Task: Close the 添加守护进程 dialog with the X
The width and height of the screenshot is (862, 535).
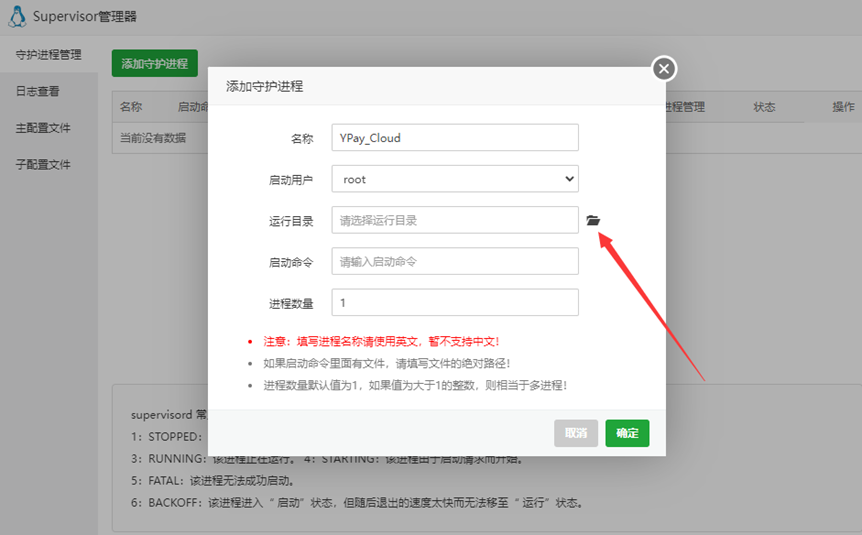Action: point(664,69)
